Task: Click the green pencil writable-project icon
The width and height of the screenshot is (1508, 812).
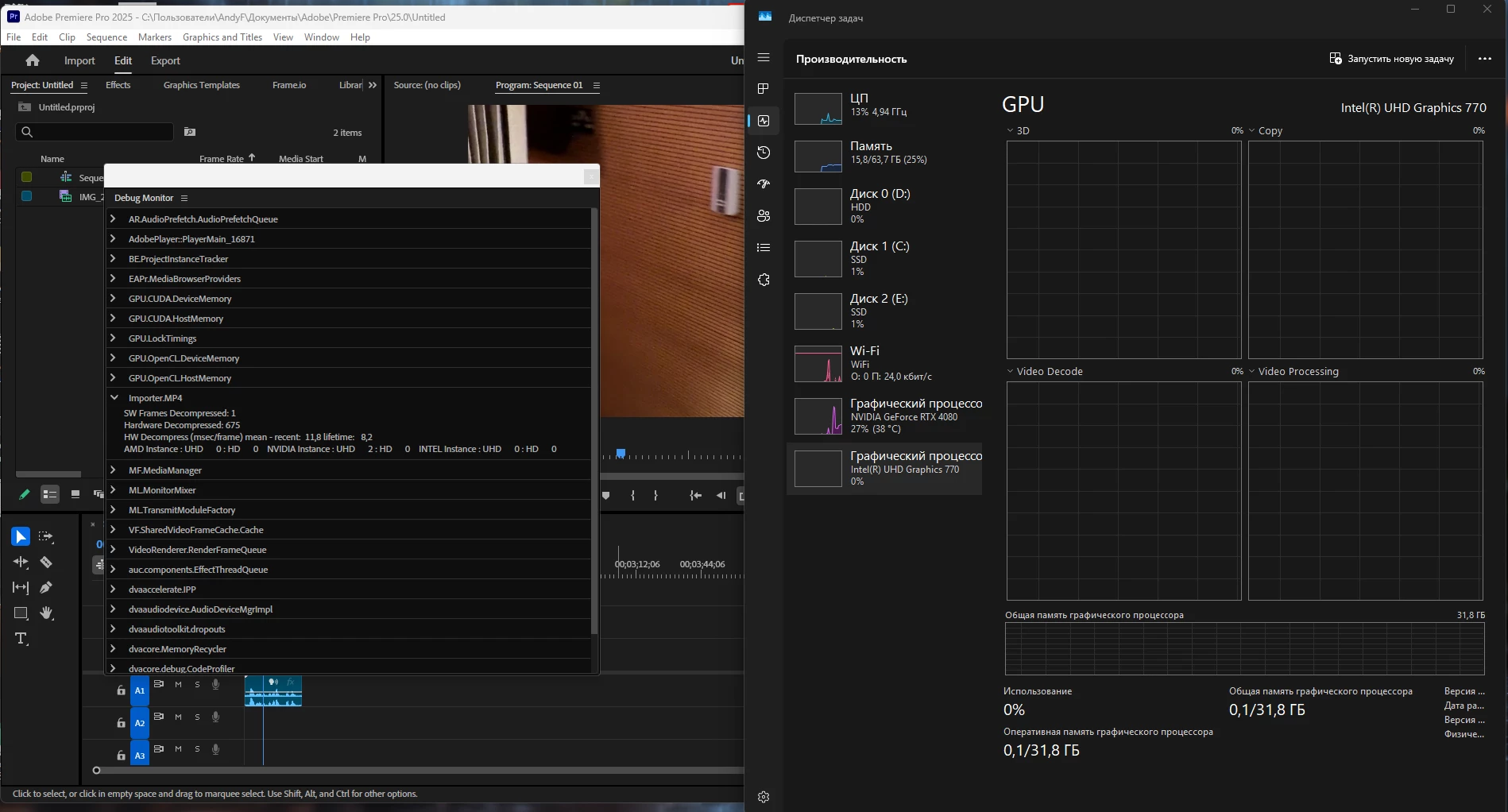Action: (x=25, y=494)
